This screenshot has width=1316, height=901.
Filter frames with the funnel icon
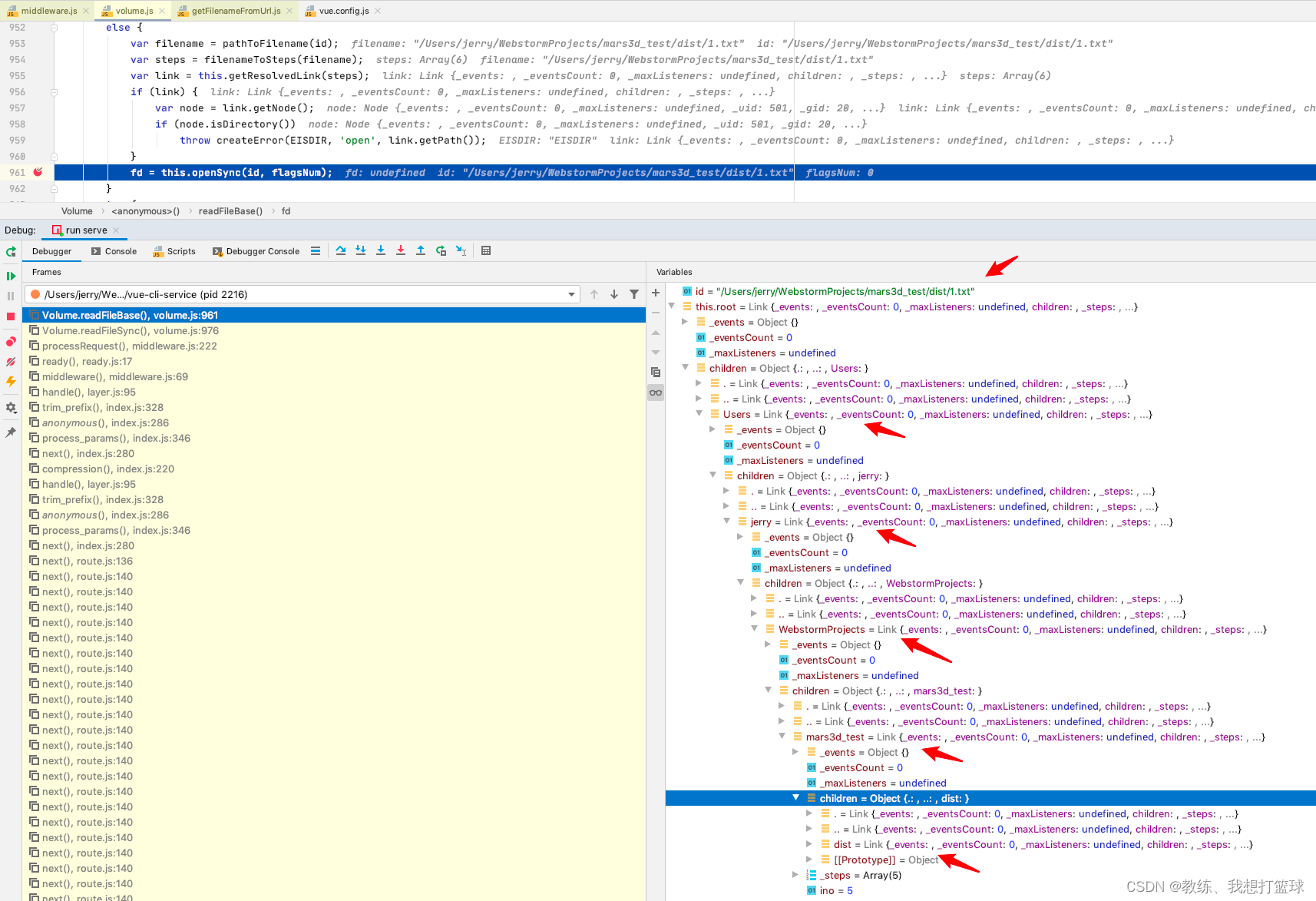point(634,294)
